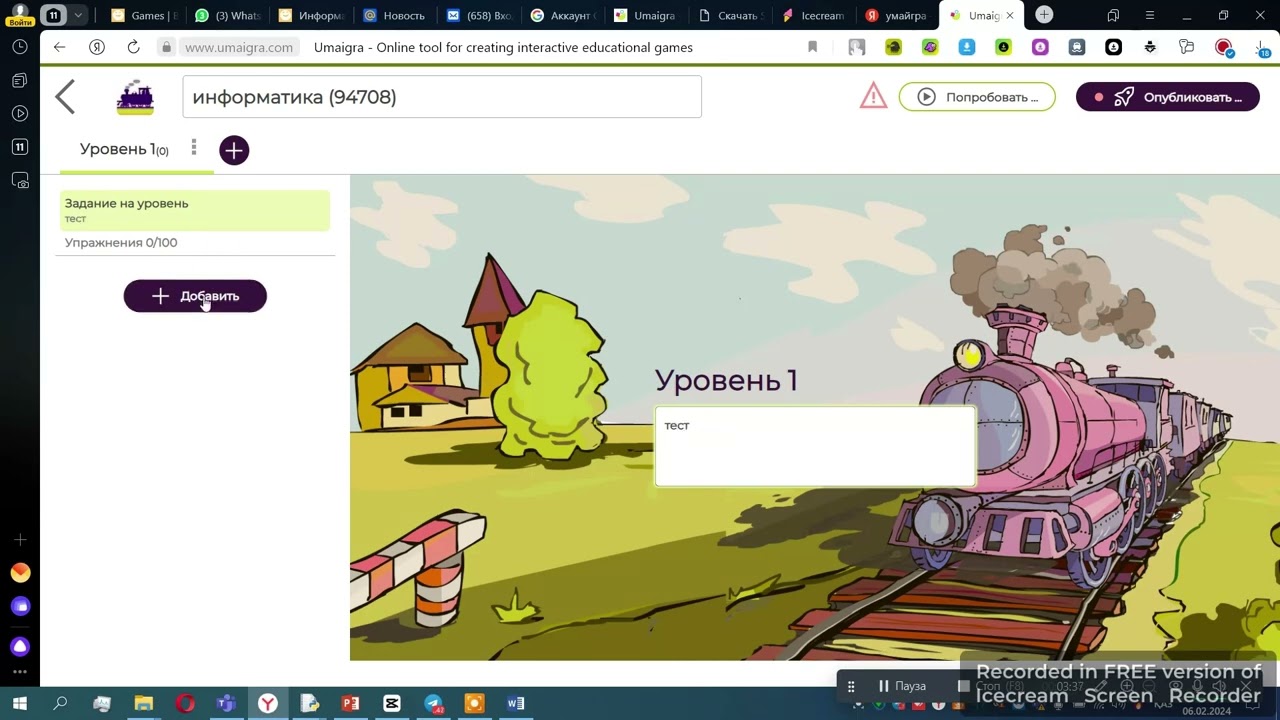Switch to the WhatsApp browser tab
1280x720 pixels.
pyautogui.click(x=230, y=15)
